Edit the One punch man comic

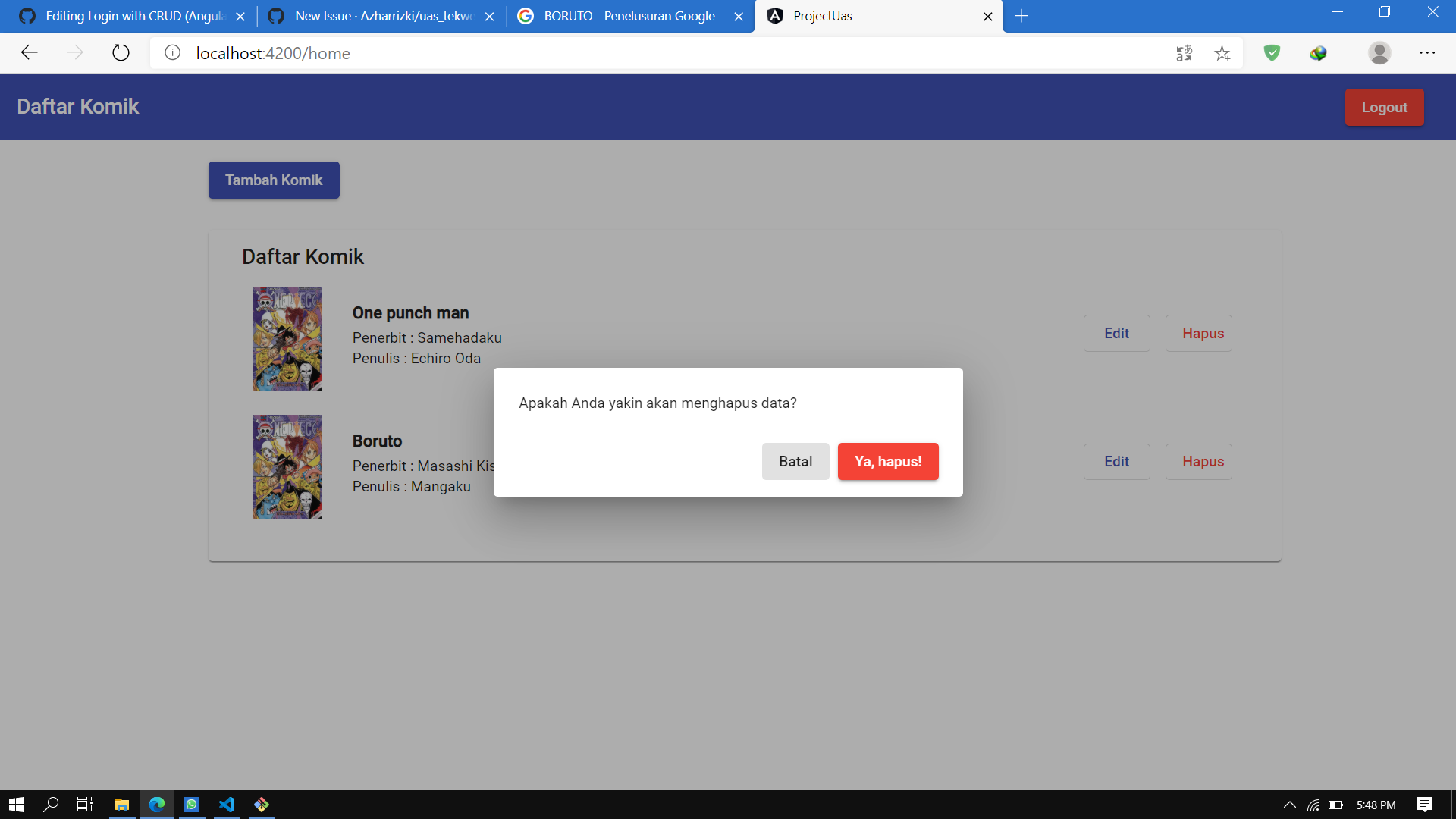click(1116, 333)
